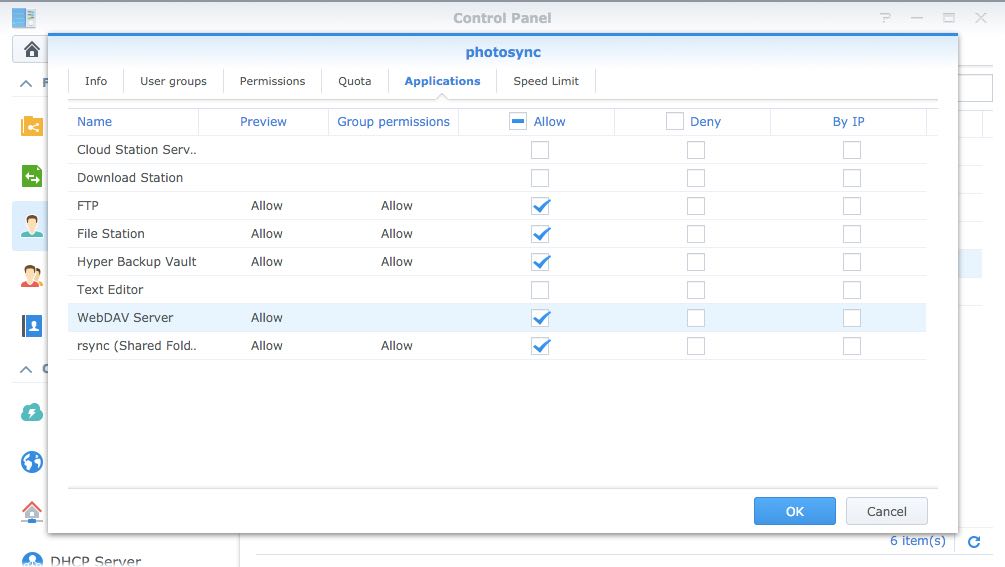Sort by the Name column header
The image size is (1005, 567).
pyautogui.click(x=94, y=122)
